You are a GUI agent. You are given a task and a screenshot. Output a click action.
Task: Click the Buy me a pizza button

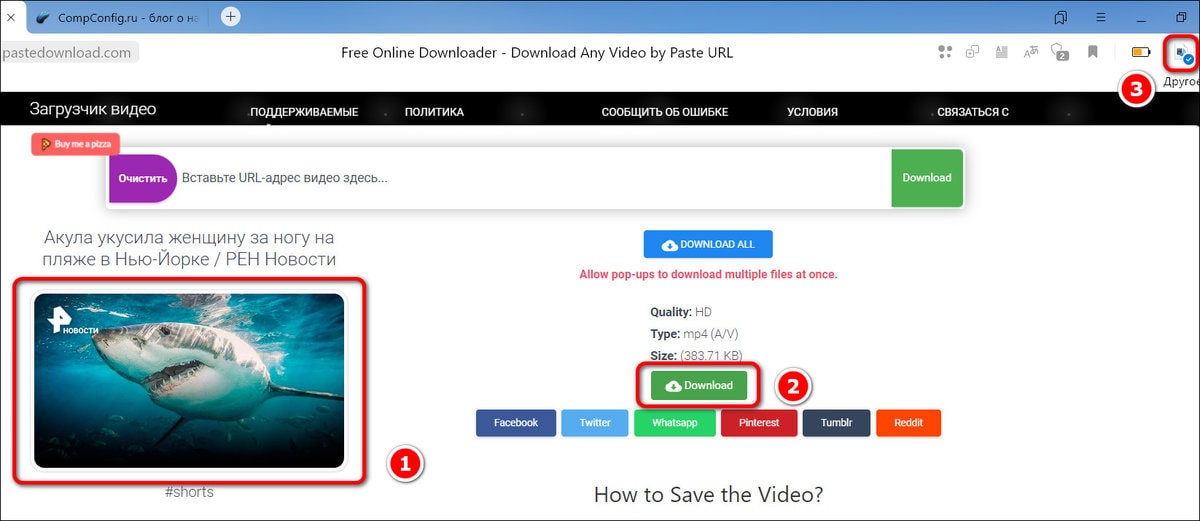pos(75,144)
